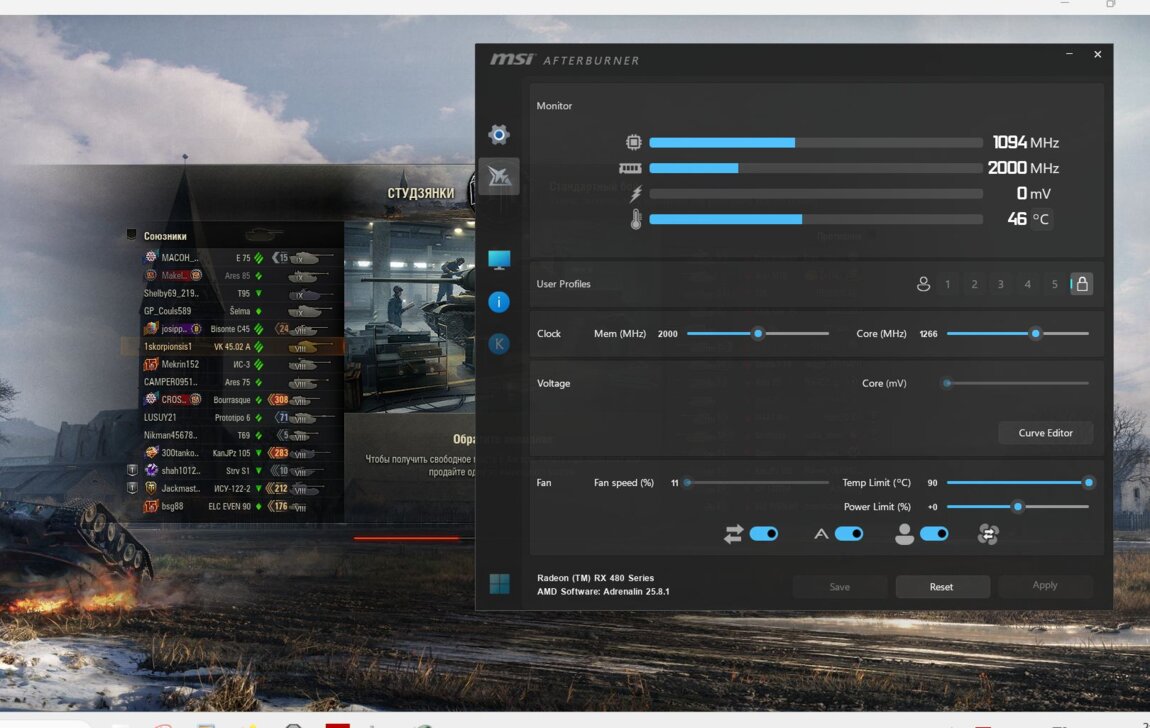Screen dimensions: 1150x728
Task: Open the Kombustor K icon
Action: 499,344
